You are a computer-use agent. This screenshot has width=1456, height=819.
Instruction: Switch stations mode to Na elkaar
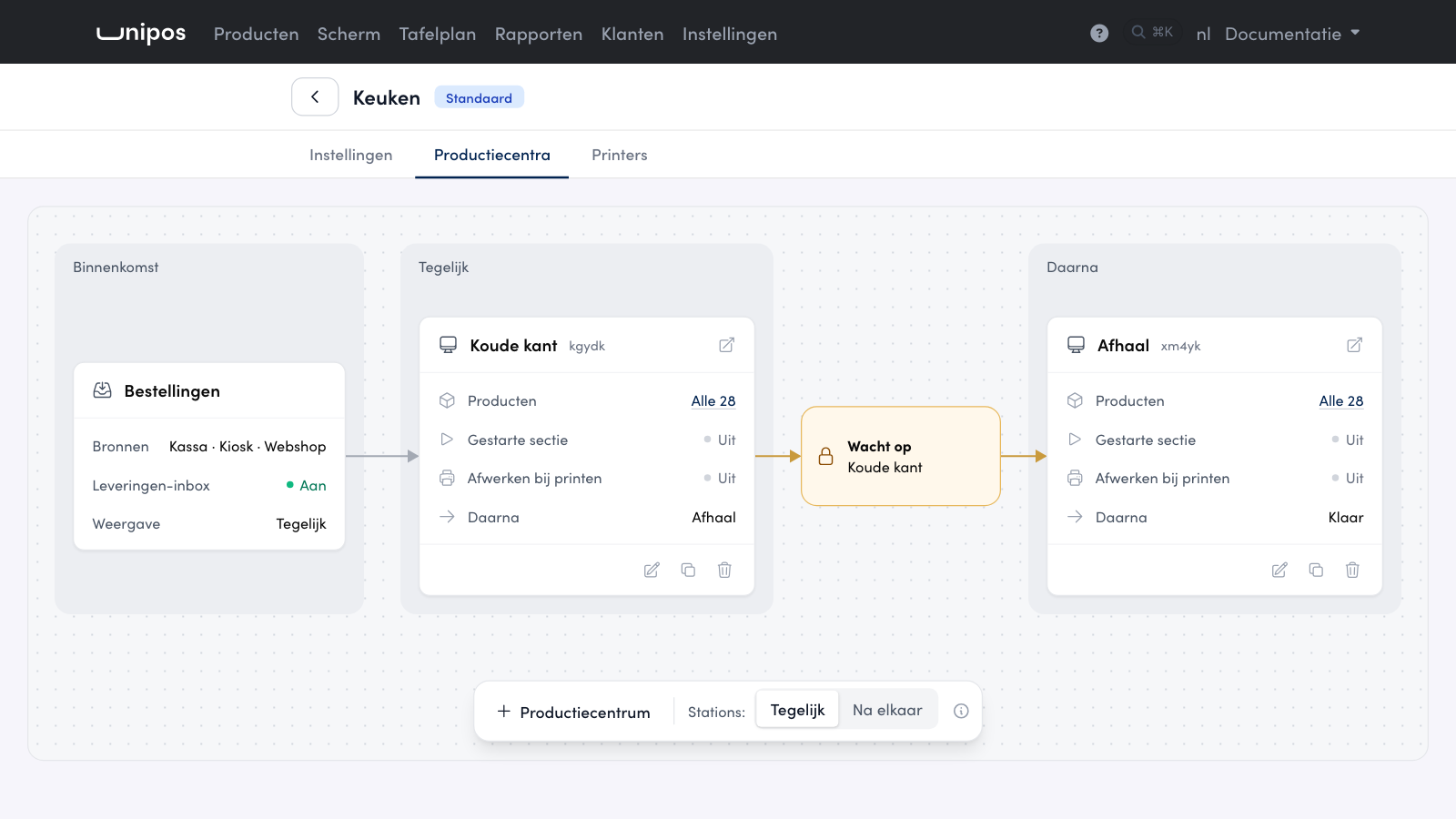click(x=887, y=710)
